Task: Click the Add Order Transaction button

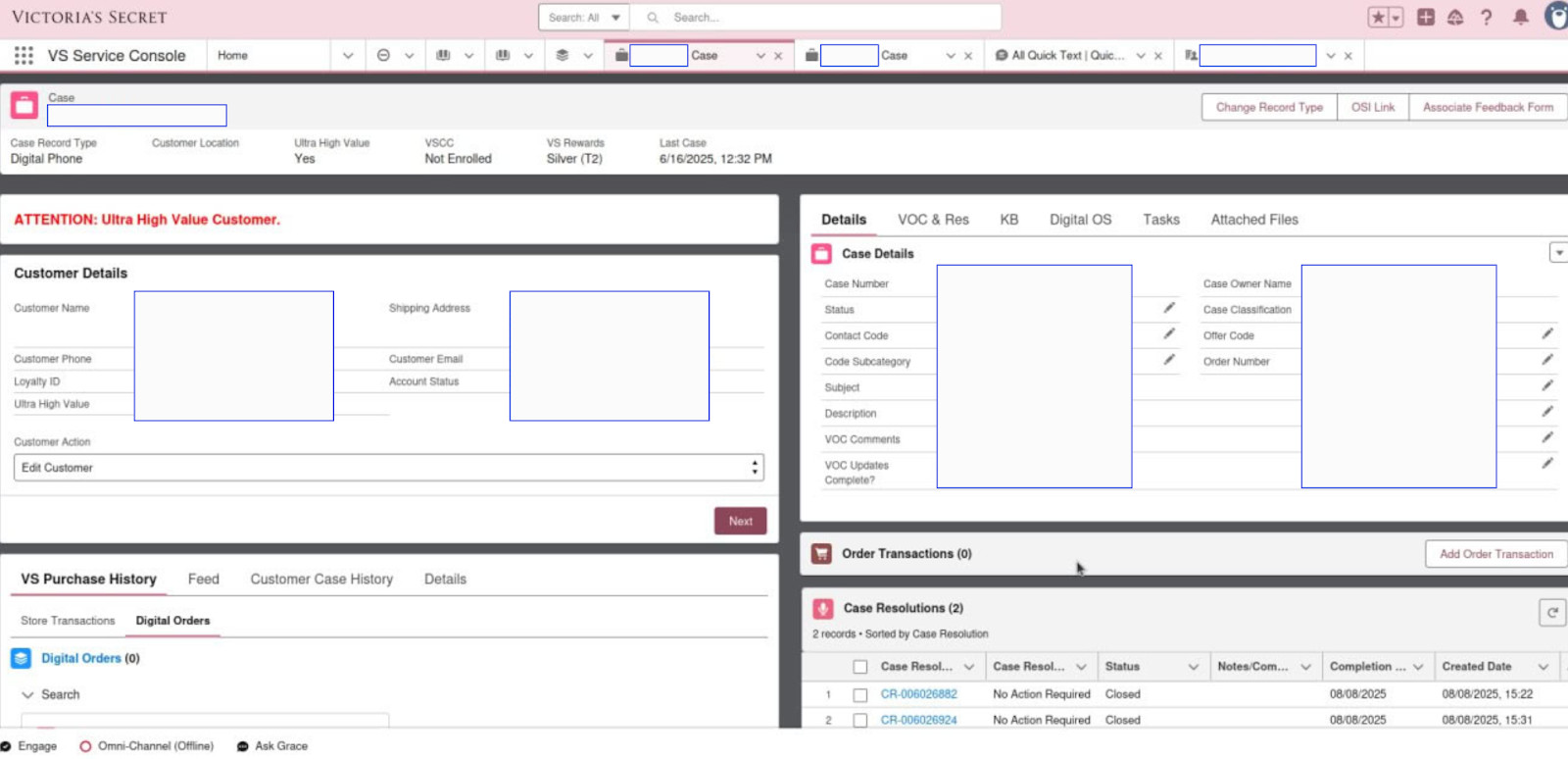Action: tap(1495, 554)
